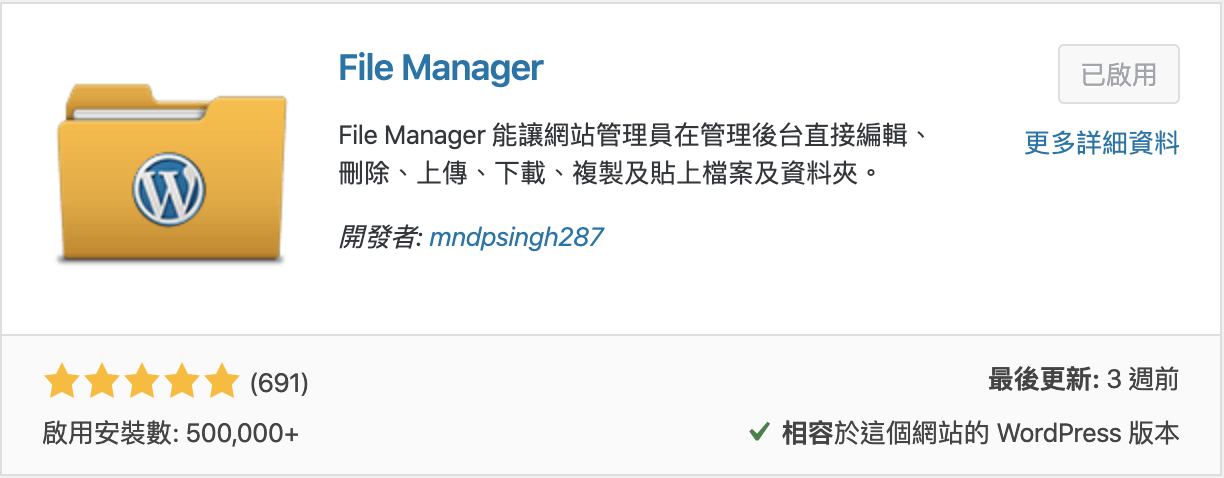Open the 更多詳細資料 link

click(1102, 143)
